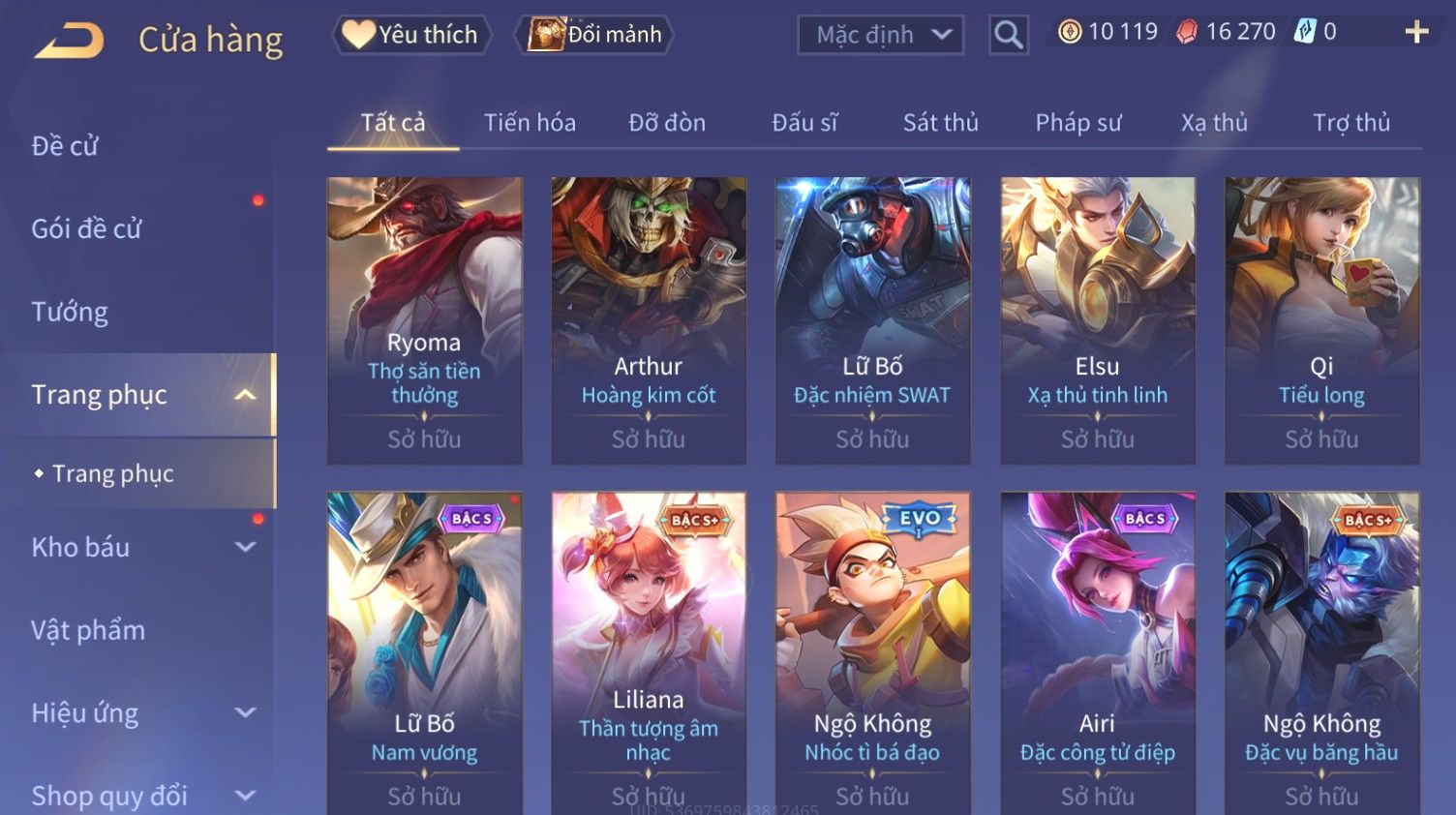Image resolution: width=1456 pixels, height=815 pixels.
Task: Expand the Shop quy đổi section
Action: coord(246,796)
